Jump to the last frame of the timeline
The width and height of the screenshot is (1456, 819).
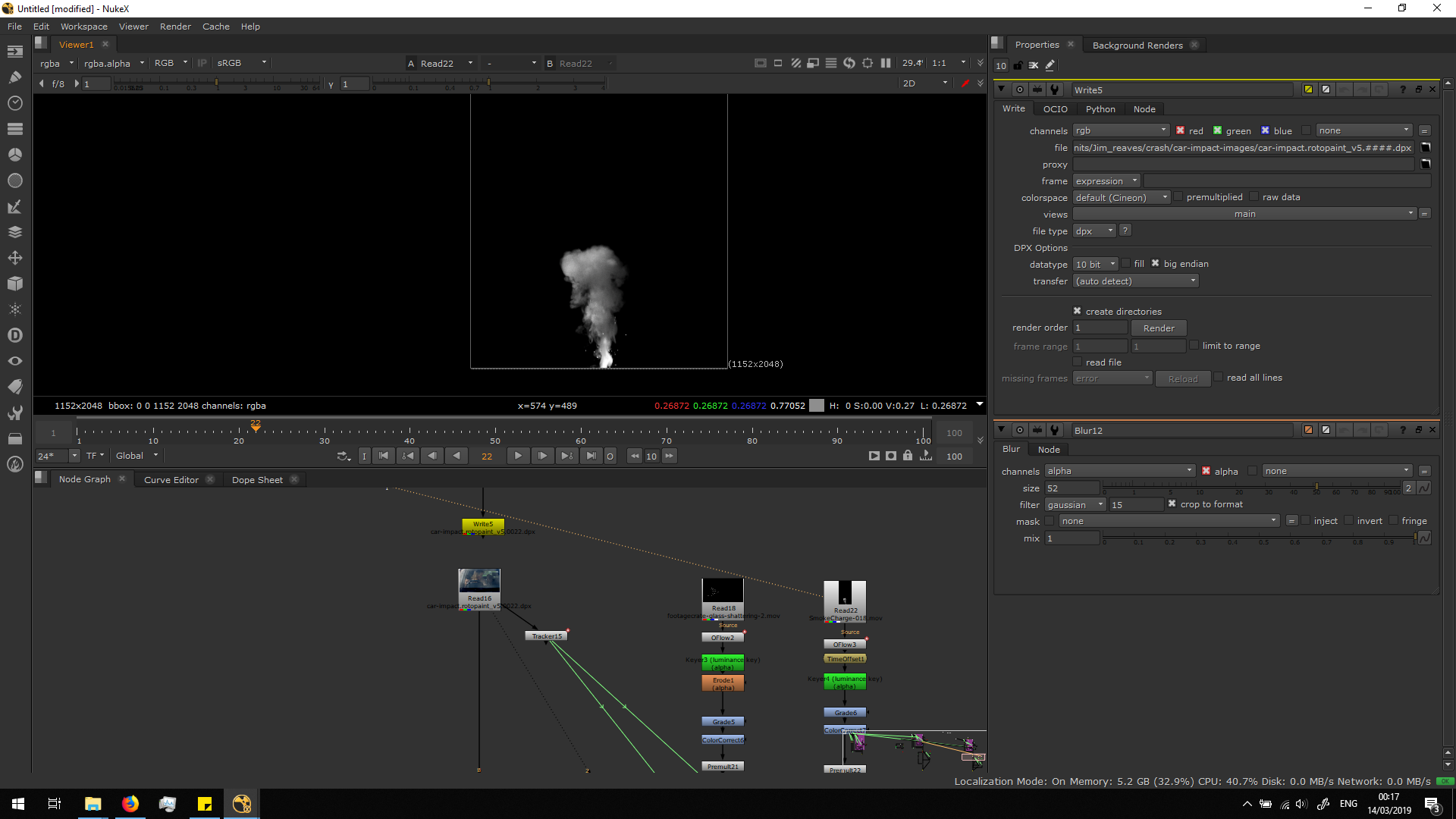[591, 456]
